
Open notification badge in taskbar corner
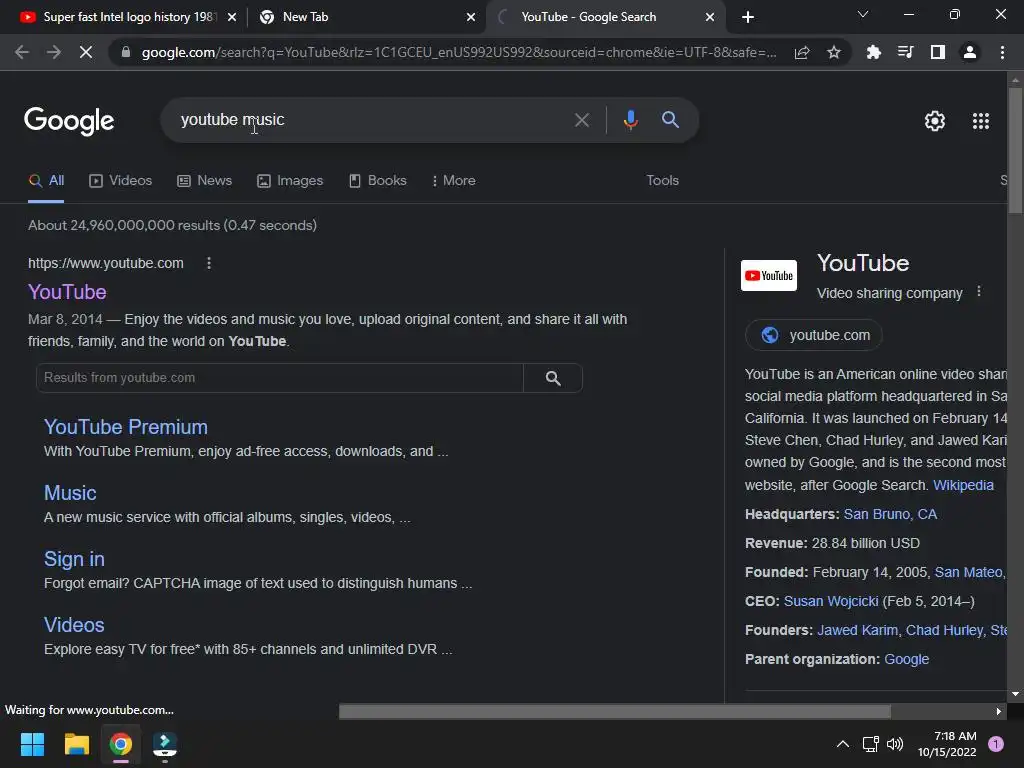coord(995,744)
